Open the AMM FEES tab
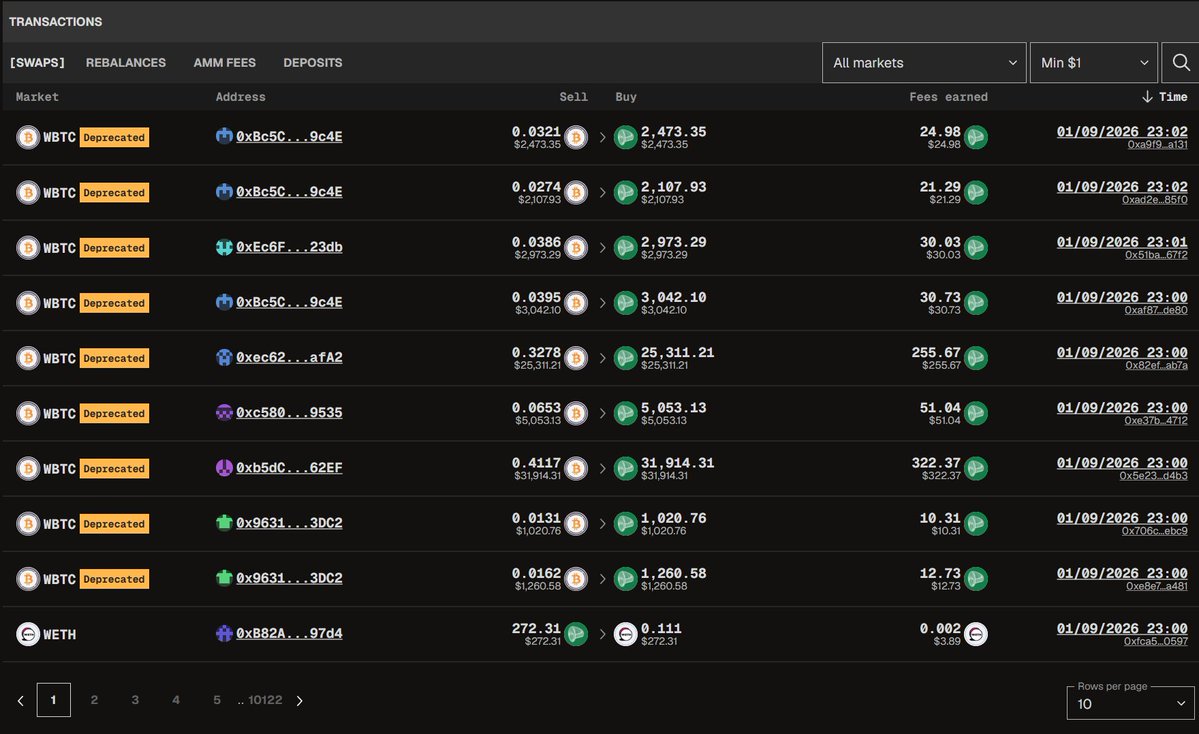1199x734 pixels. tap(225, 63)
